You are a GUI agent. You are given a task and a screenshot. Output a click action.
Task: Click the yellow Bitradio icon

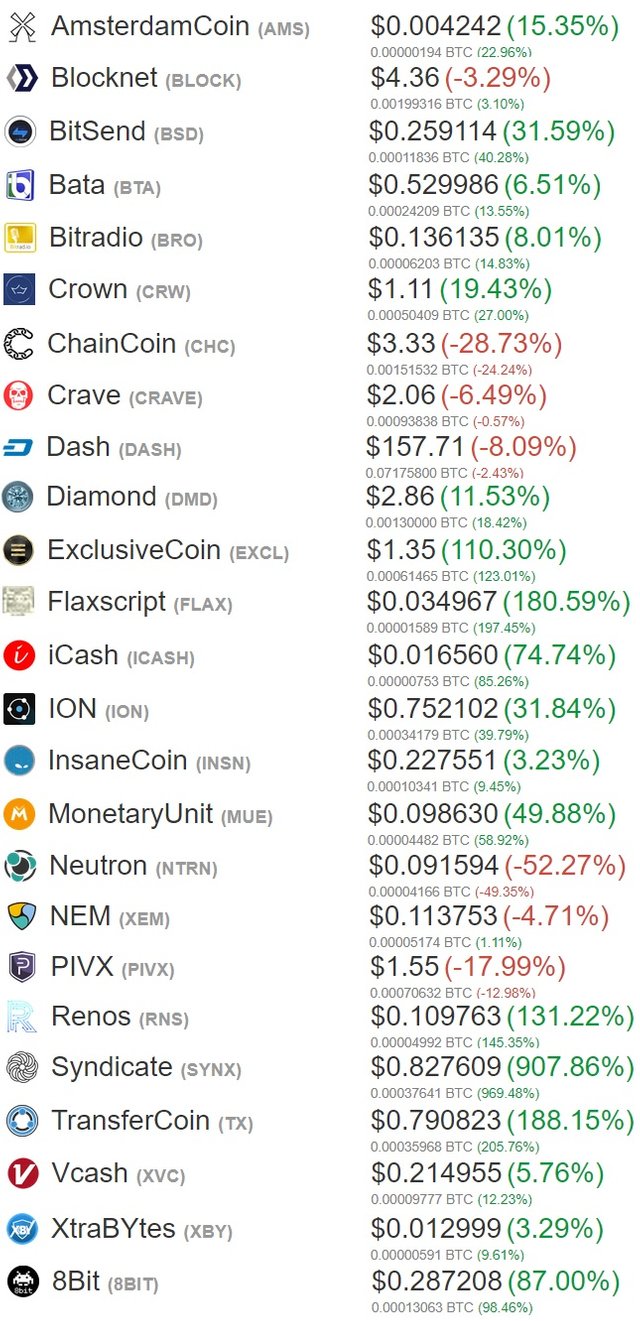click(x=20, y=238)
